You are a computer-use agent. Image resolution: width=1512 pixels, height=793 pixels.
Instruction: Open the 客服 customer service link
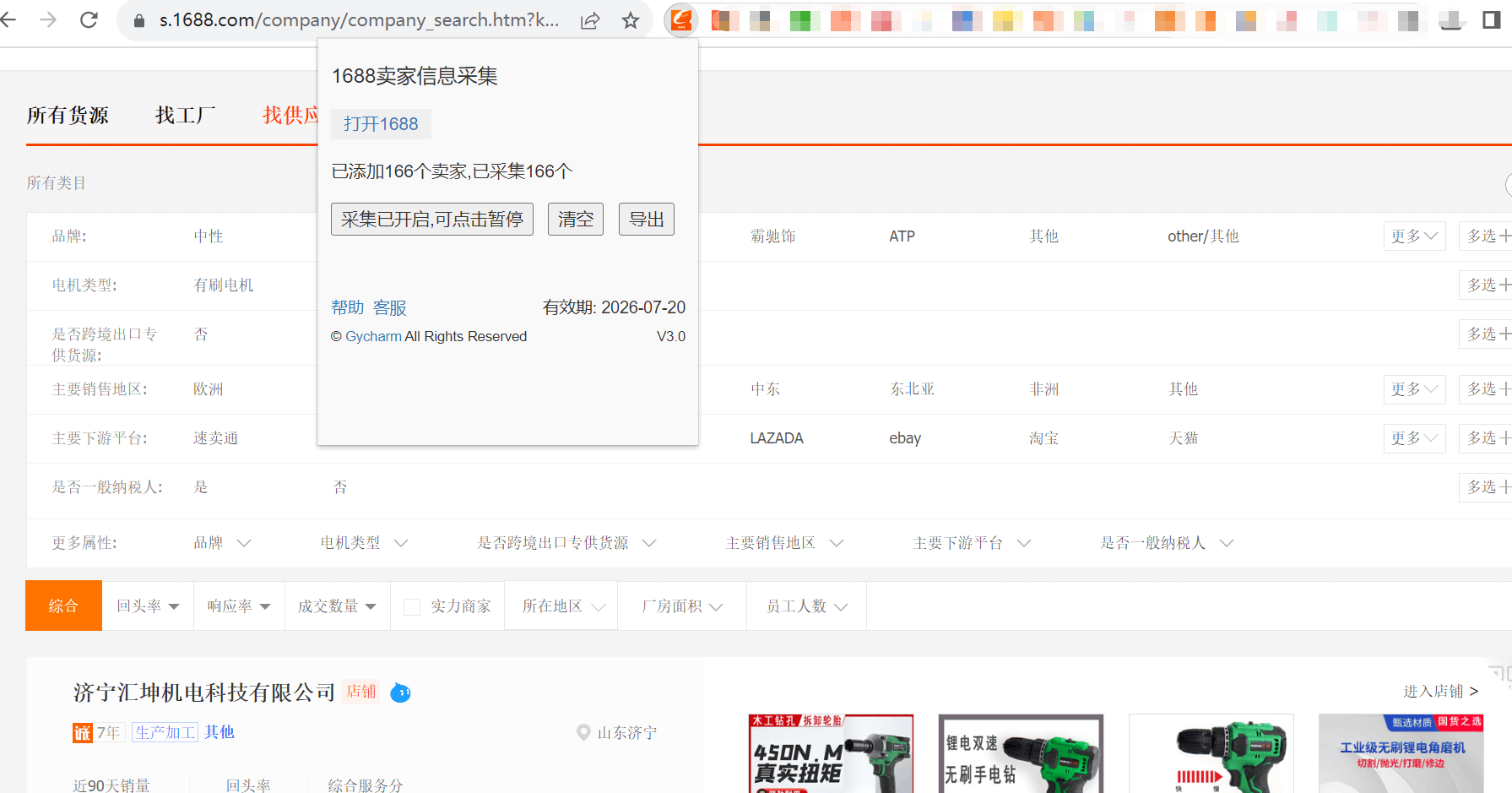point(390,307)
